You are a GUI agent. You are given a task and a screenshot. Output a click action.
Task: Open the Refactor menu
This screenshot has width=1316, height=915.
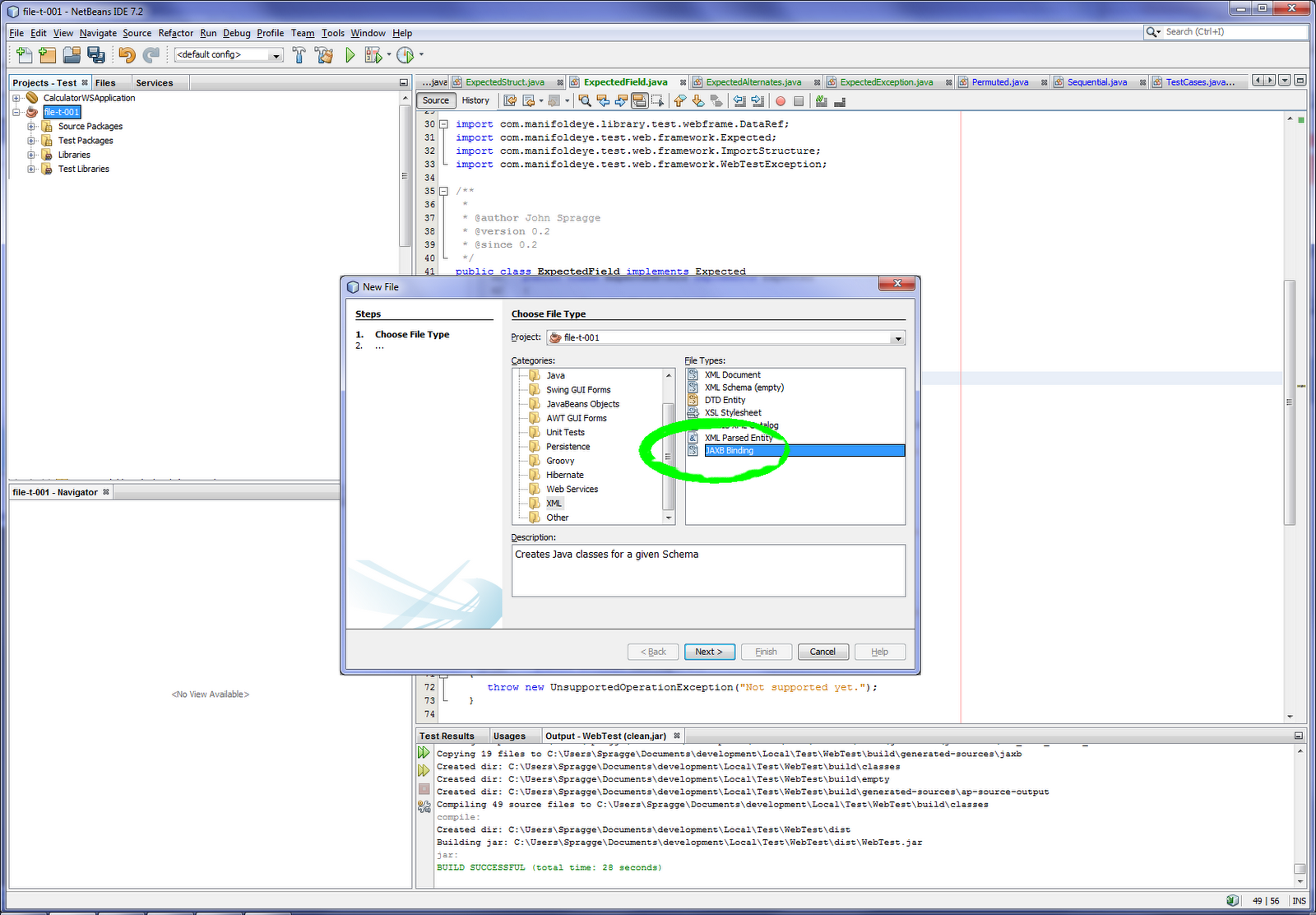pyautogui.click(x=175, y=33)
